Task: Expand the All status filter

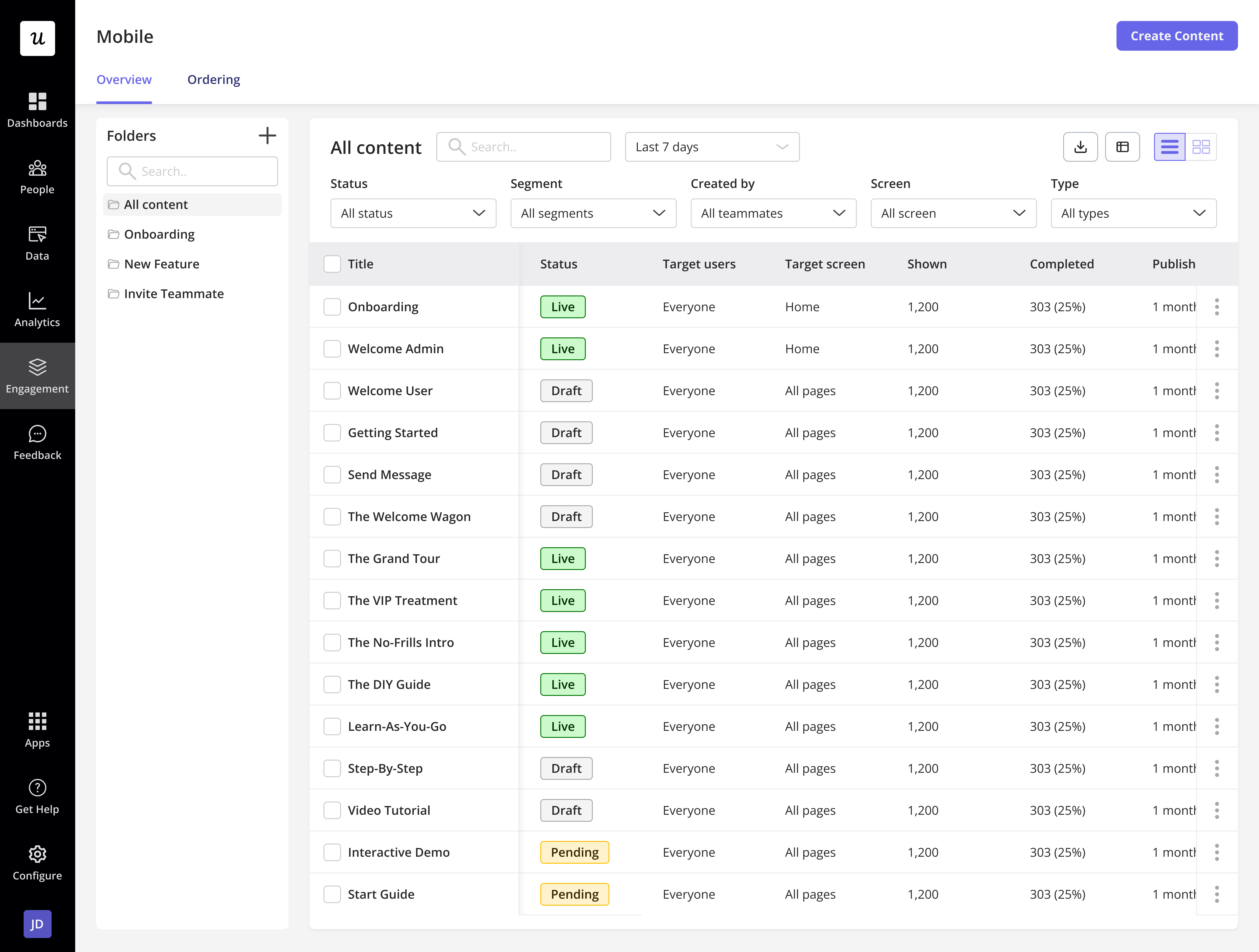Action: [x=413, y=213]
